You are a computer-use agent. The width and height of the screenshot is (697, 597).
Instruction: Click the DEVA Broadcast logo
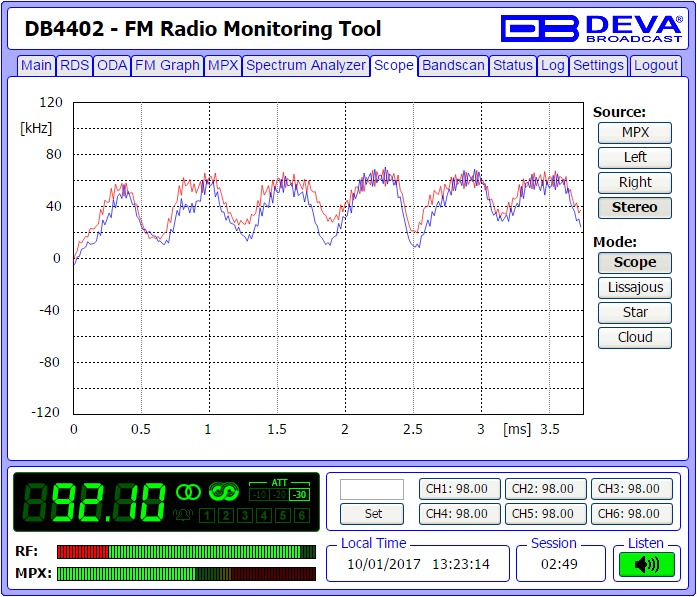pos(591,28)
